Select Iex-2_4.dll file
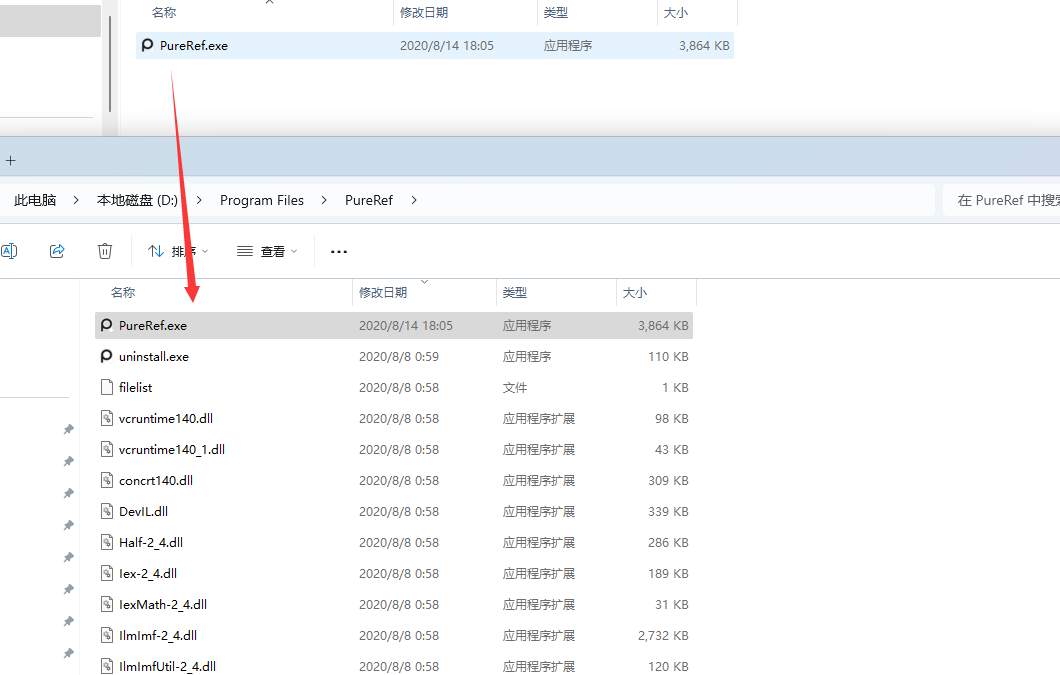The width and height of the screenshot is (1060, 675). click(x=394, y=574)
